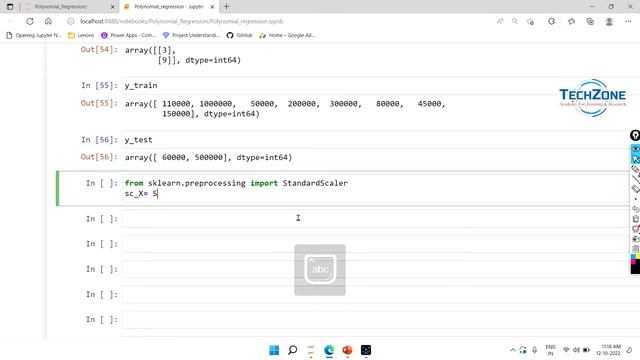The width and height of the screenshot is (640, 360).
Task: Select the highlighter marker tool in annotation toolbar
Action: point(636,169)
